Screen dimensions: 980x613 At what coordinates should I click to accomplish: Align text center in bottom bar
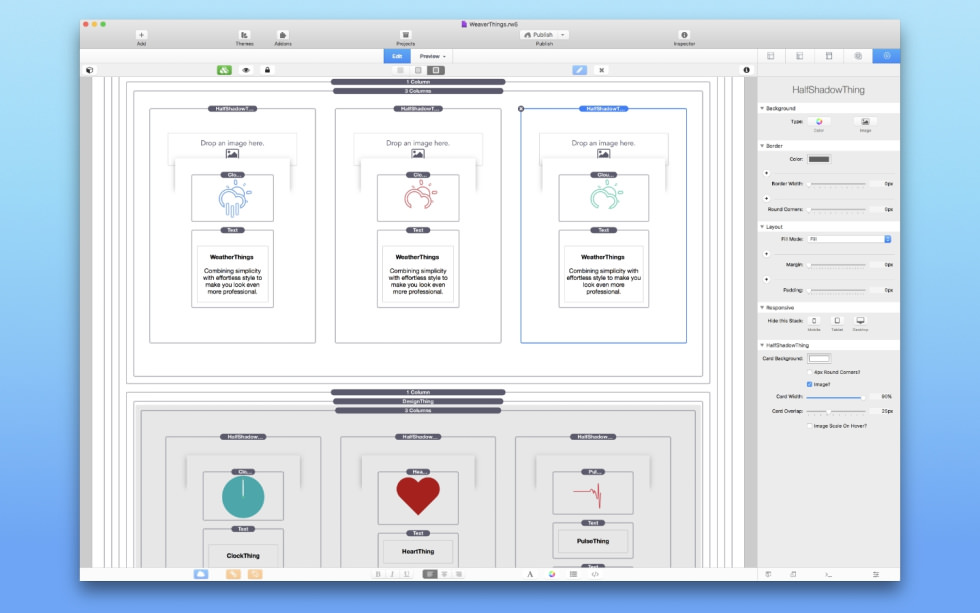pyautogui.click(x=444, y=574)
